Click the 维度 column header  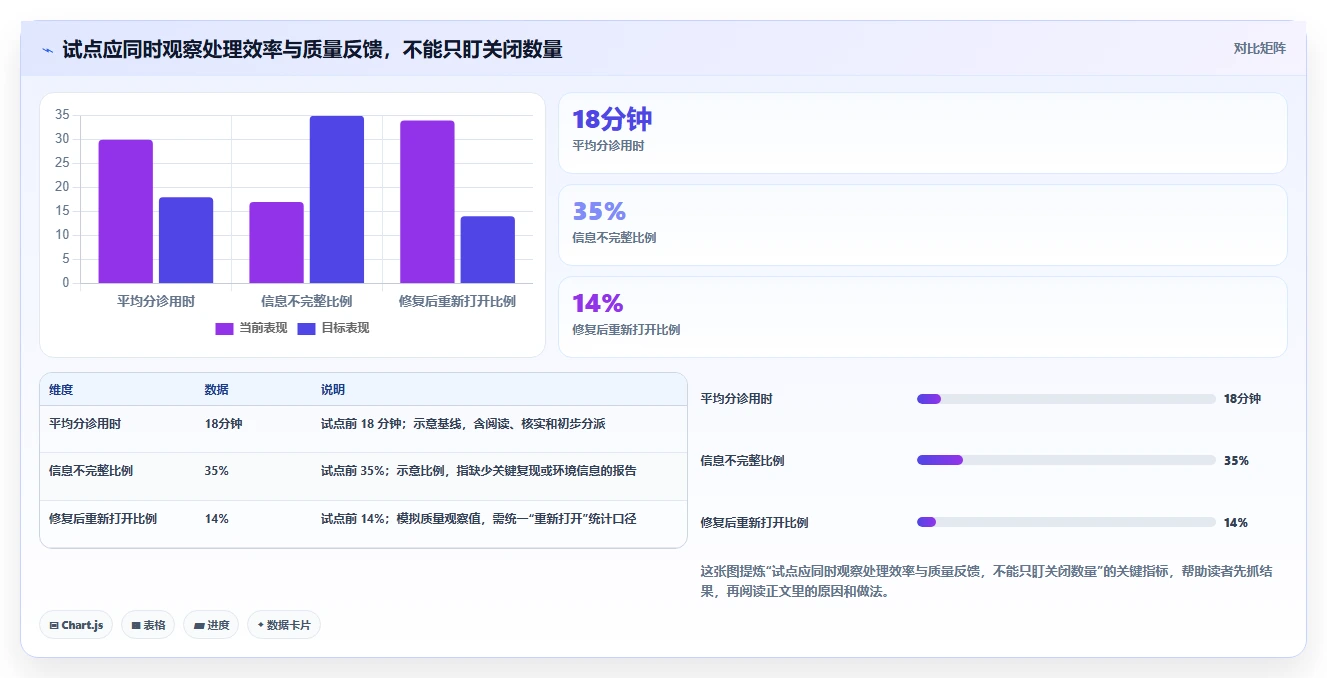pos(61,390)
